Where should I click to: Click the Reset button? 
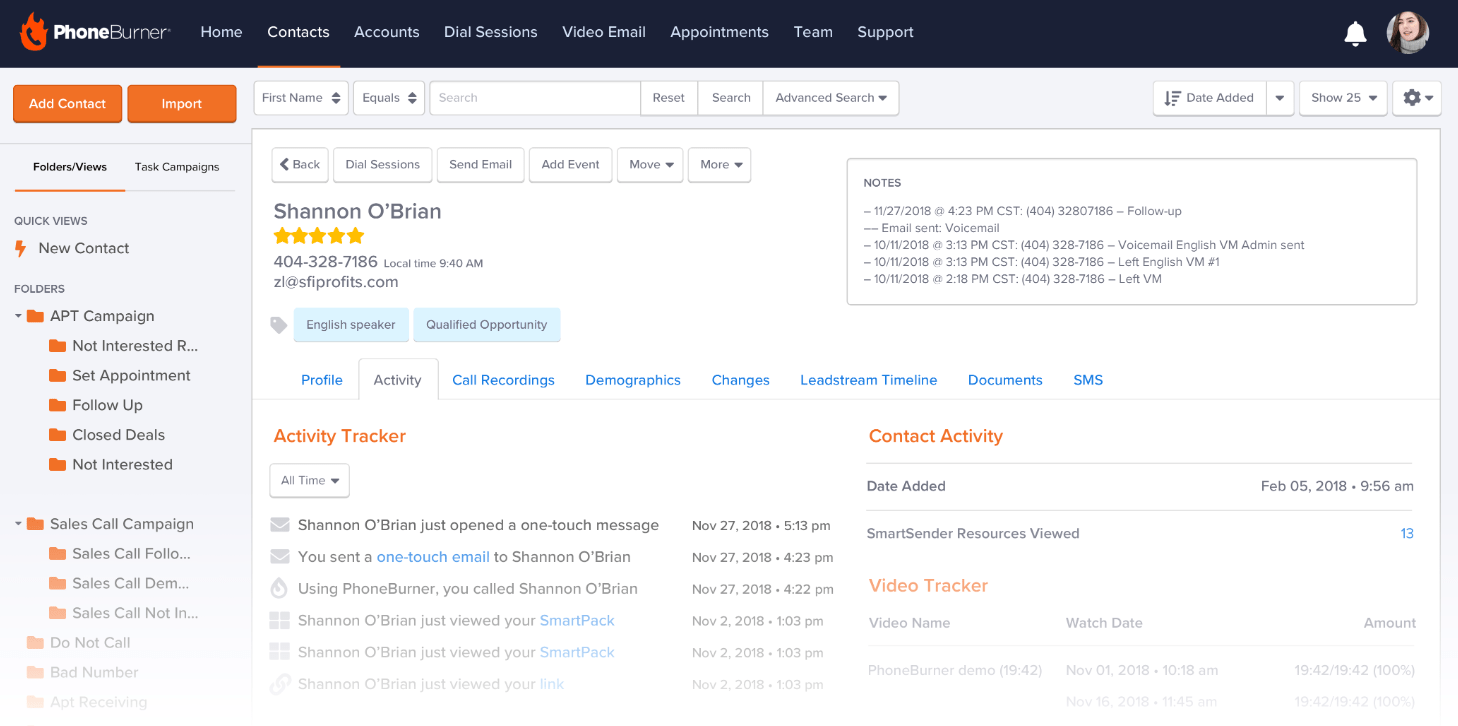pyautogui.click(x=669, y=98)
